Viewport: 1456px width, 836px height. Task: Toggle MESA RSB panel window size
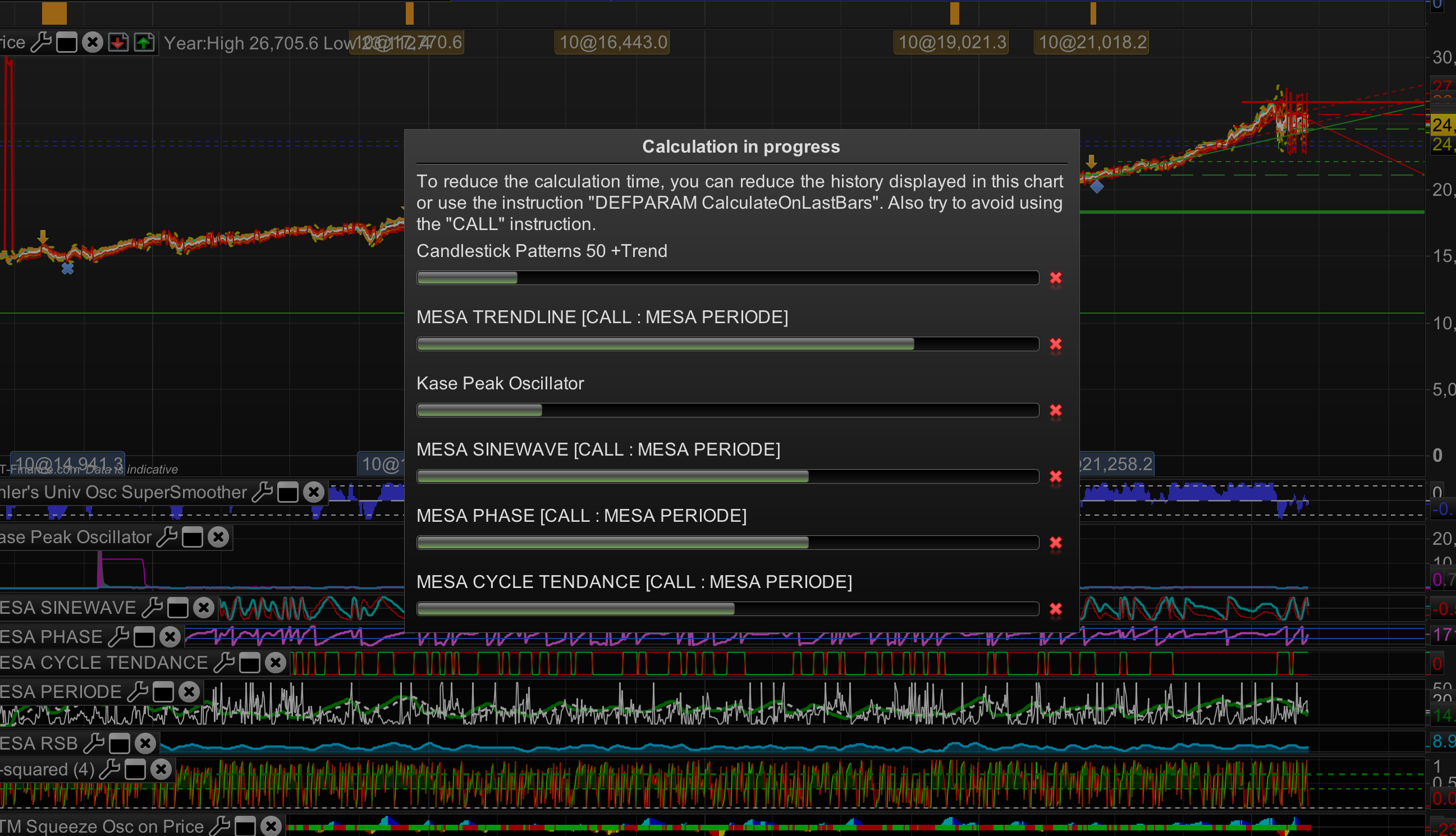pyautogui.click(x=120, y=743)
